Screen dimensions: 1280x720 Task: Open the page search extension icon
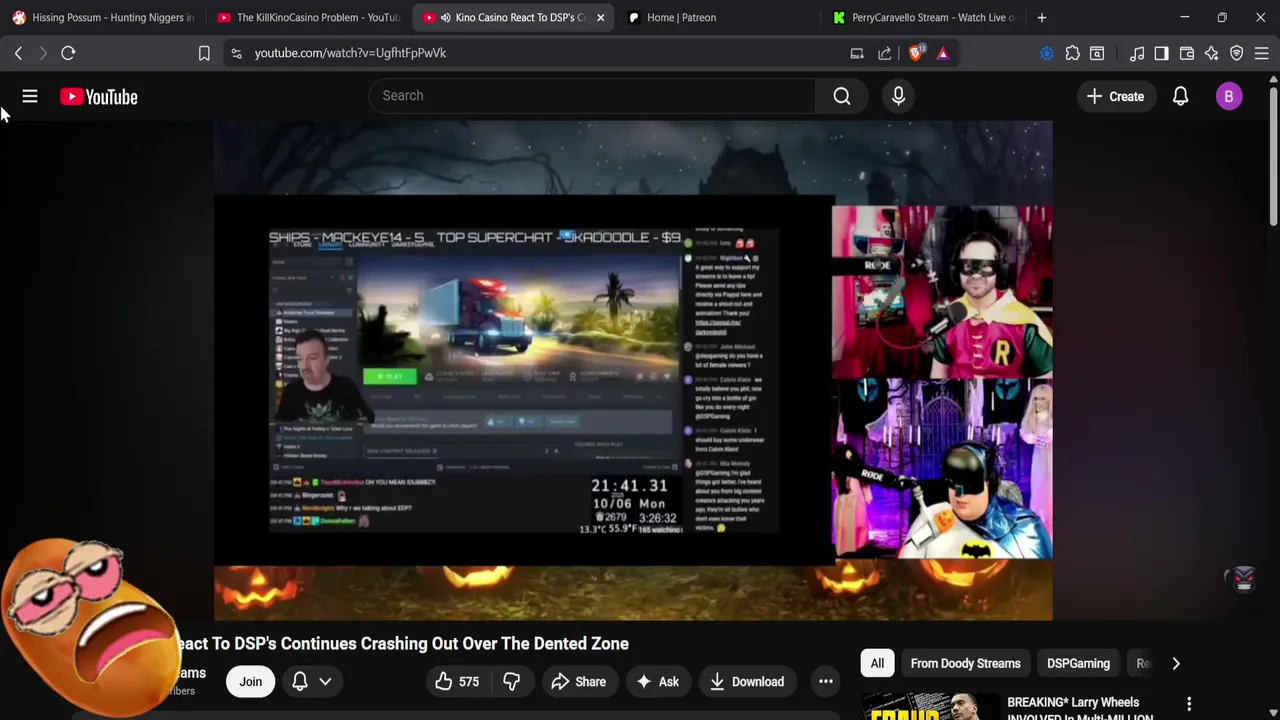[1097, 53]
